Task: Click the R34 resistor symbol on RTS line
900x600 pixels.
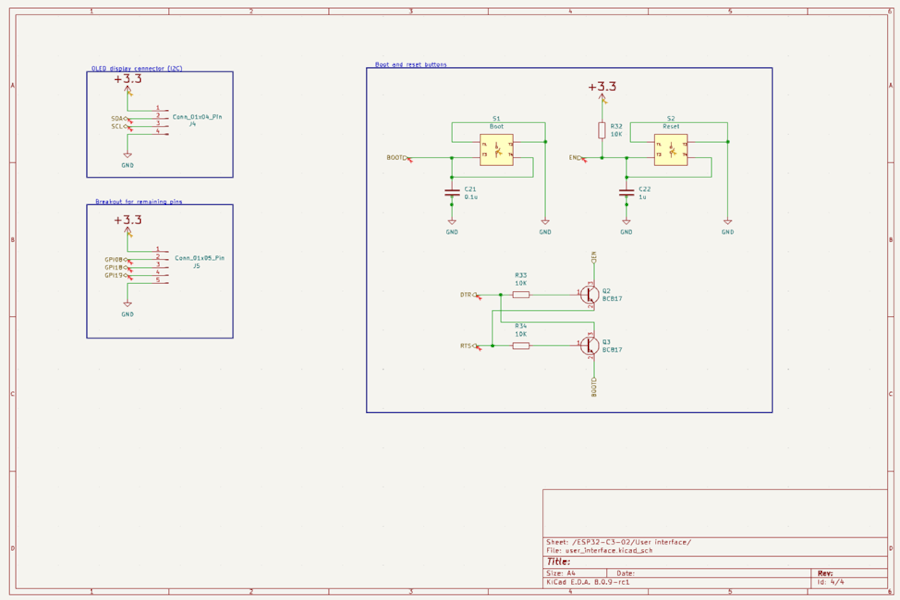Action: tap(521, 346)
